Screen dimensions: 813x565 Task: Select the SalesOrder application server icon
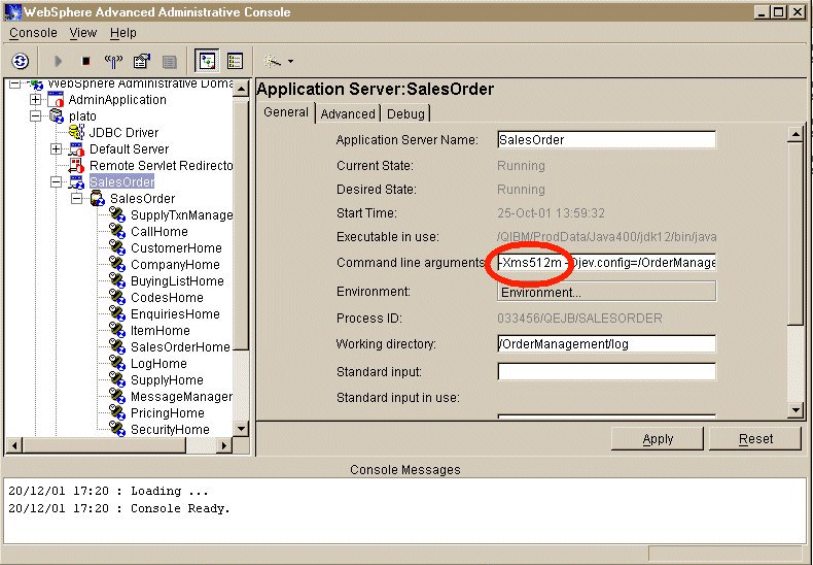[76, 182]
